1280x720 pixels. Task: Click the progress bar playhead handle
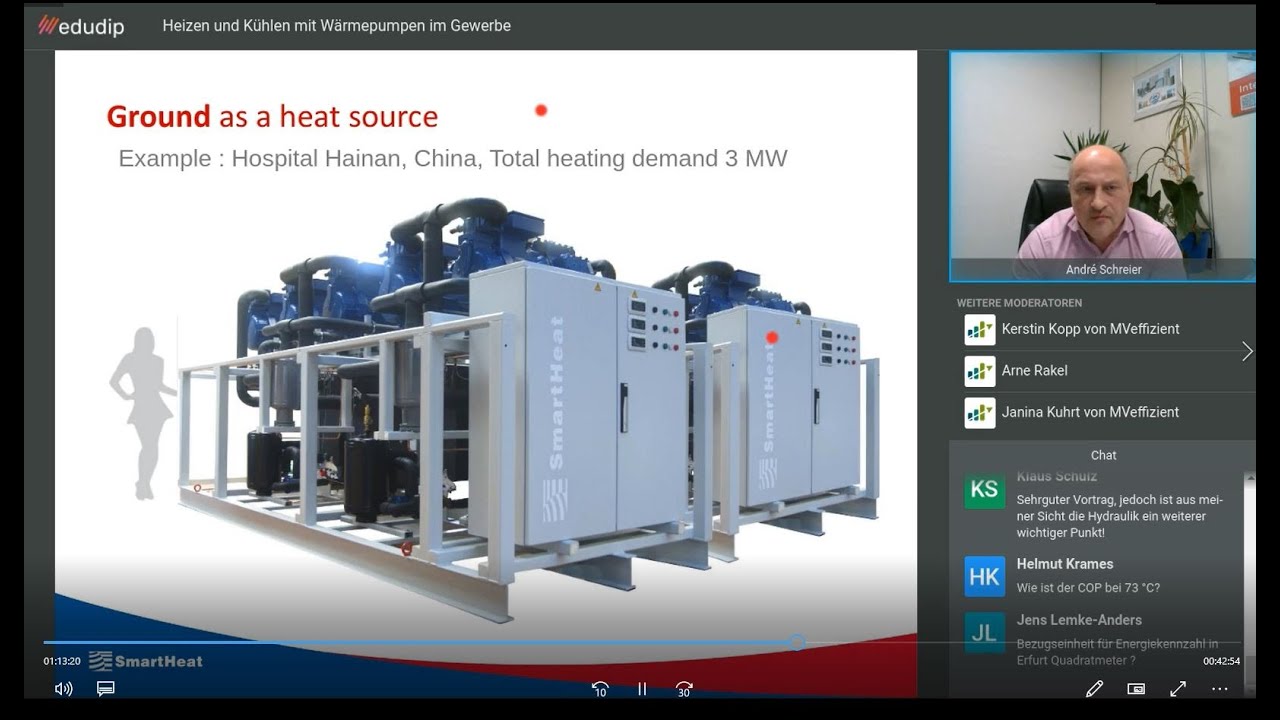[797, 642]
